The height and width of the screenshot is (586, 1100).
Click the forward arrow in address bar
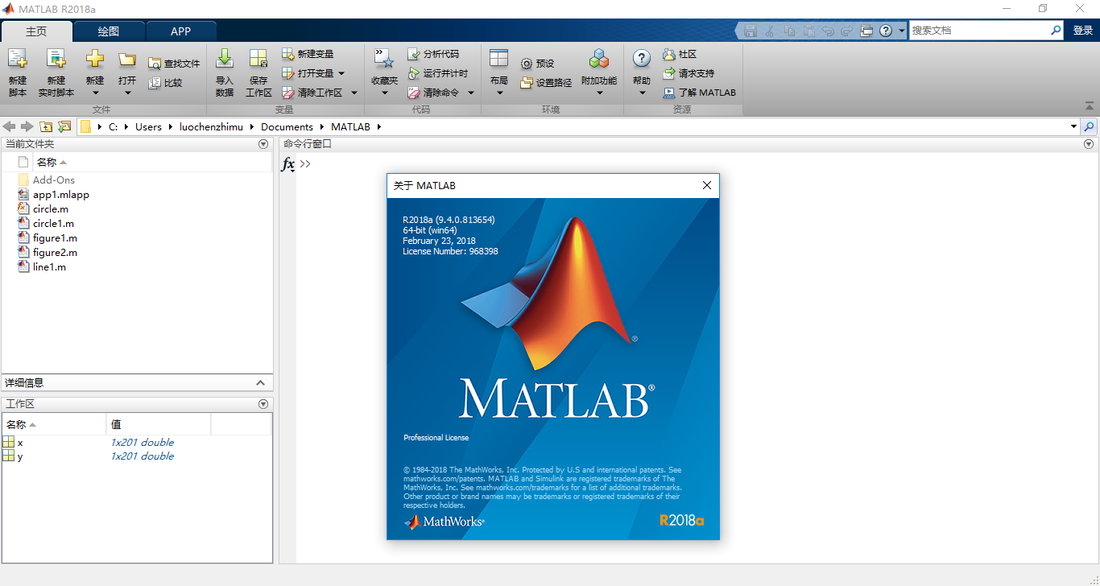(x=27, y=126)
